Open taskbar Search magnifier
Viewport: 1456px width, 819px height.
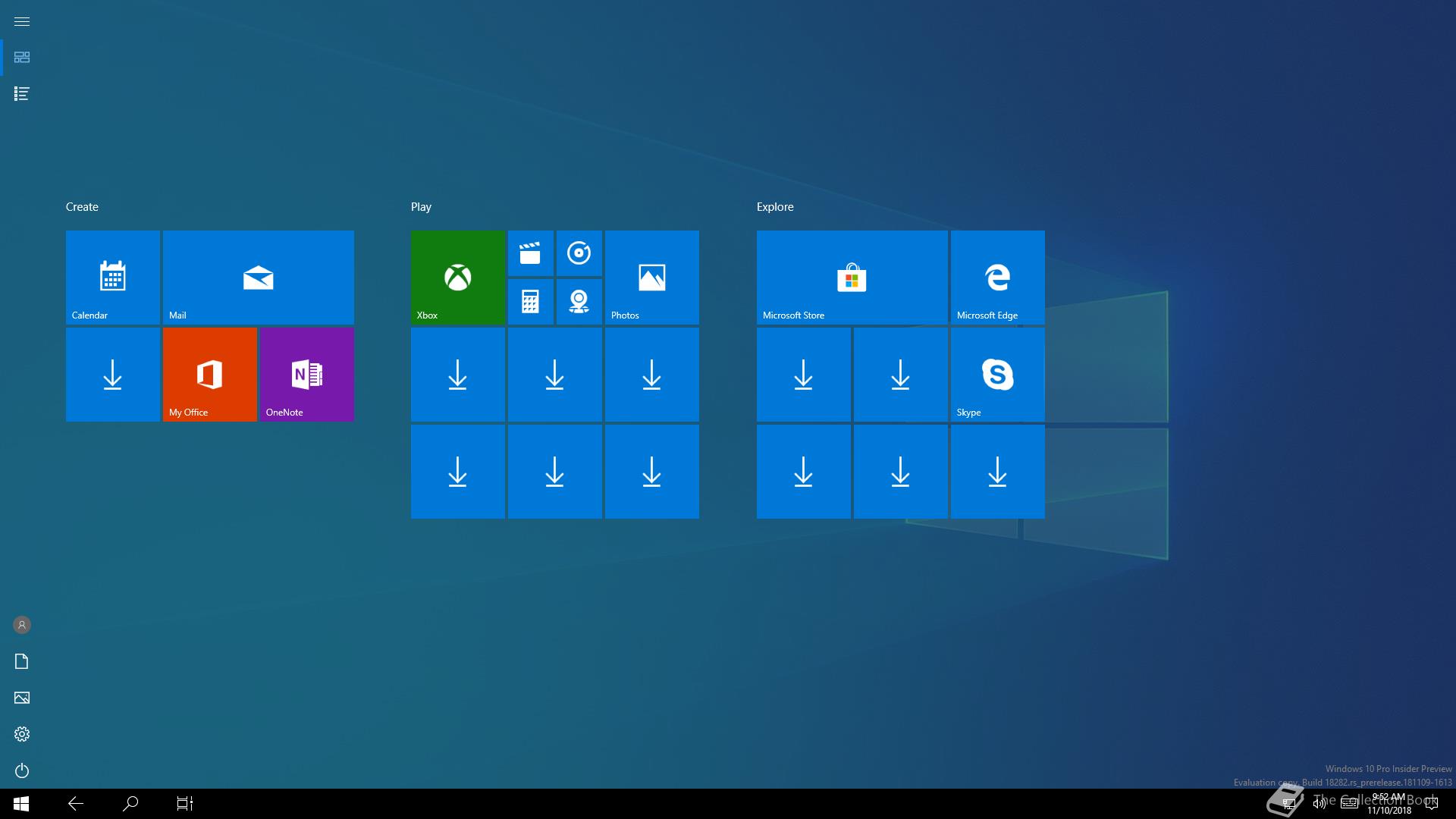130,804
